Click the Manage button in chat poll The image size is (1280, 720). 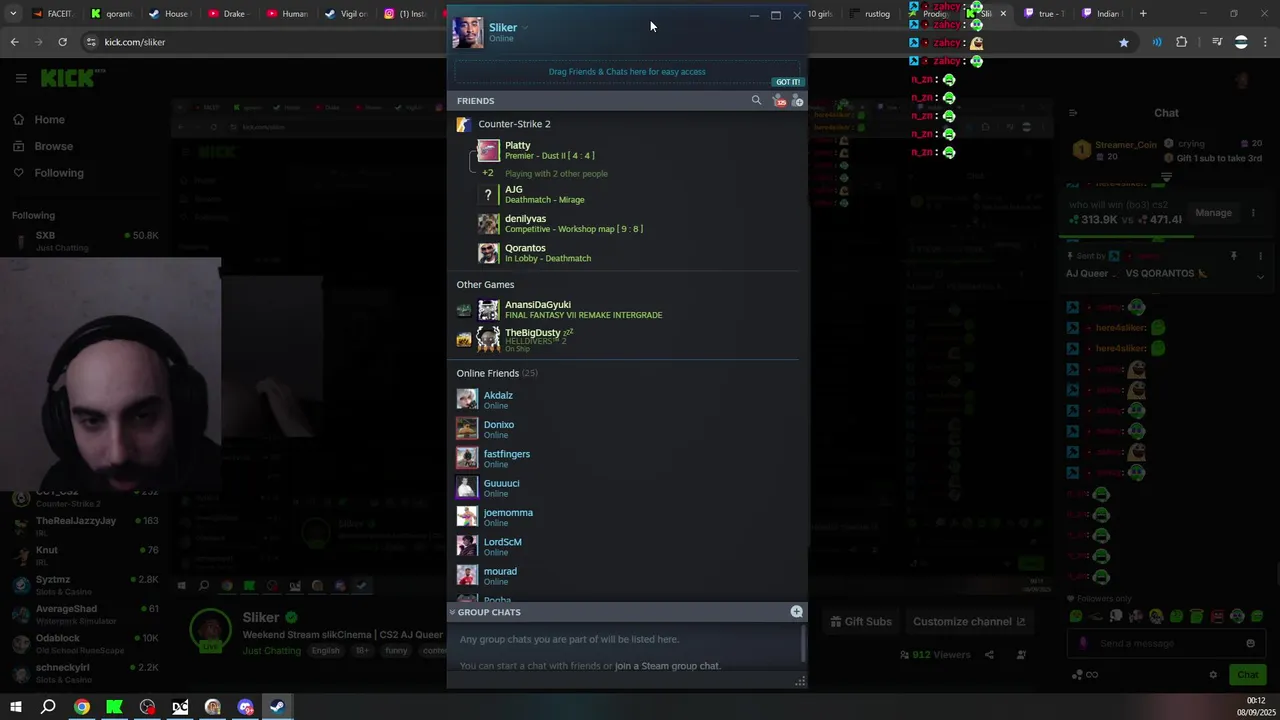click(x=1213, y=212)
